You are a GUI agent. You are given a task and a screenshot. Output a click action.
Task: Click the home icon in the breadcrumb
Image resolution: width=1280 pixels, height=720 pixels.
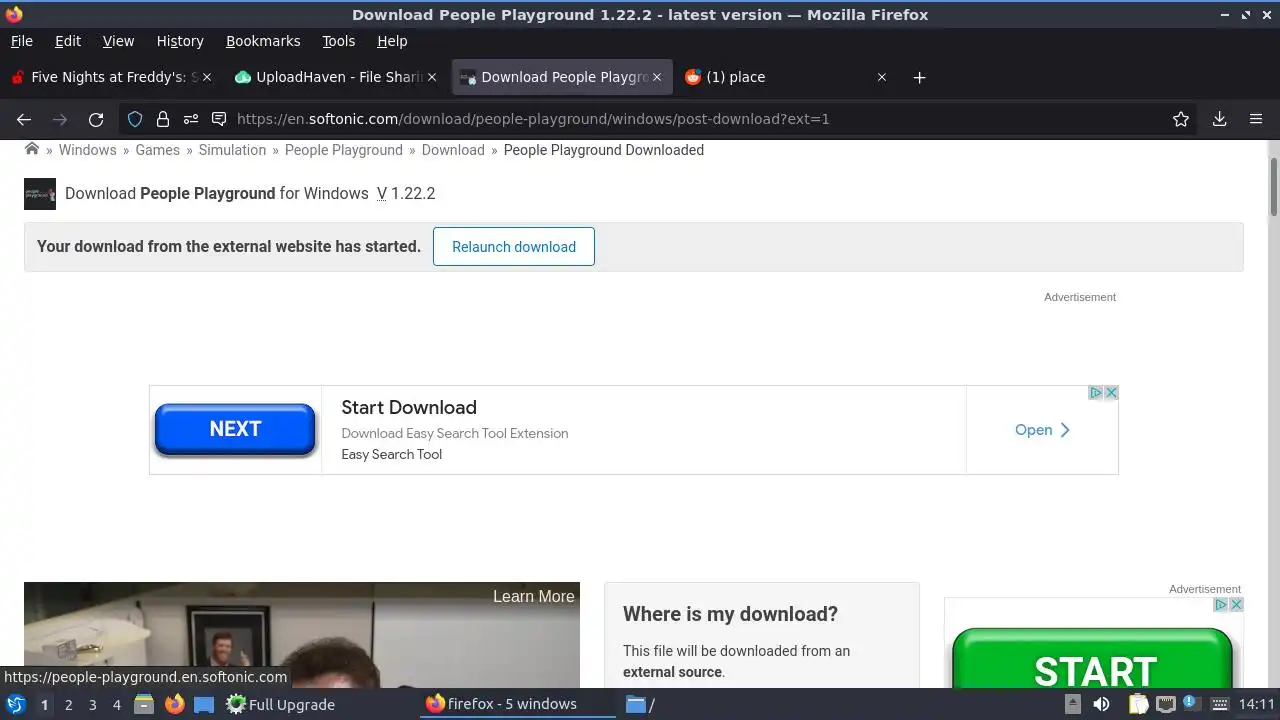point(32,149)
